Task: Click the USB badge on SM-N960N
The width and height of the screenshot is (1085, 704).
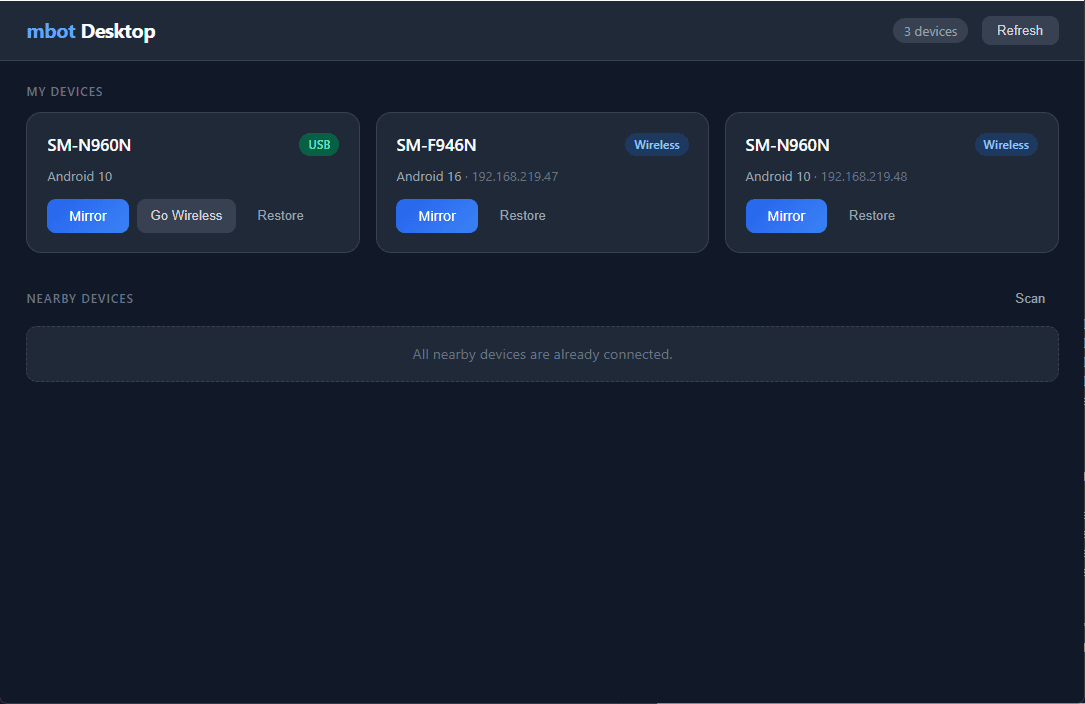Action: pyautogui.click(x=318, y=144)
